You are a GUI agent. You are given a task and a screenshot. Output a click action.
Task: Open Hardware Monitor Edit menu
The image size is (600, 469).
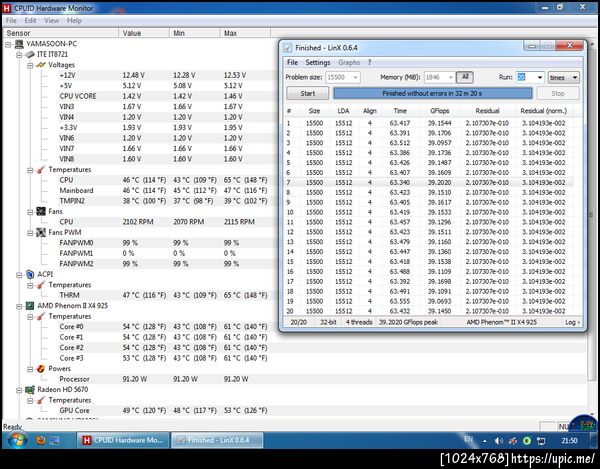tap(30, 21)
